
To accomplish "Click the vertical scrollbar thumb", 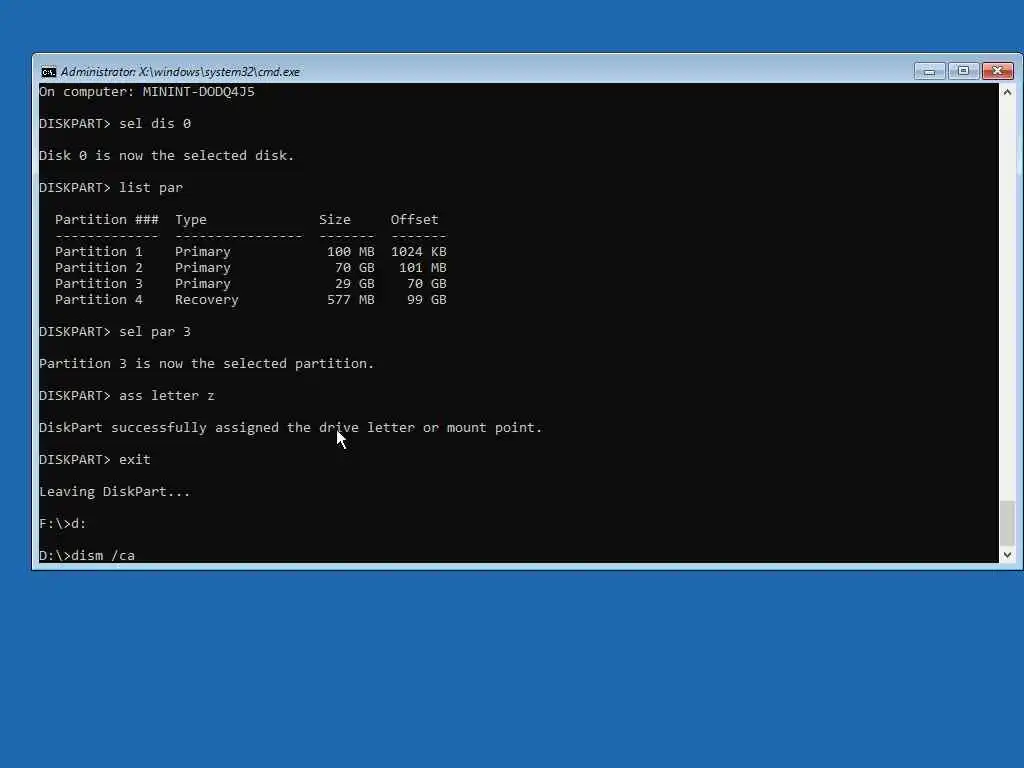I will 1007,522.
